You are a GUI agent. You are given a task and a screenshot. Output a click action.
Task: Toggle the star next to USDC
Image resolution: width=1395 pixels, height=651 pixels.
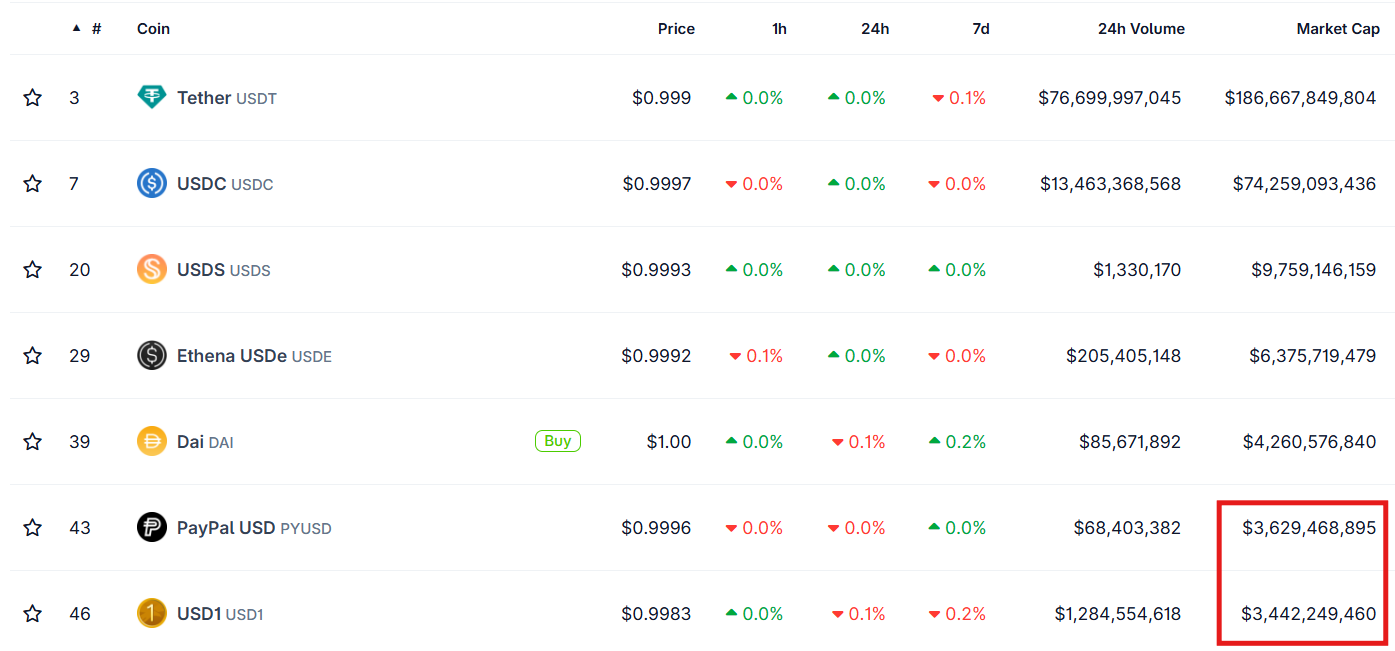click(33, 184)
